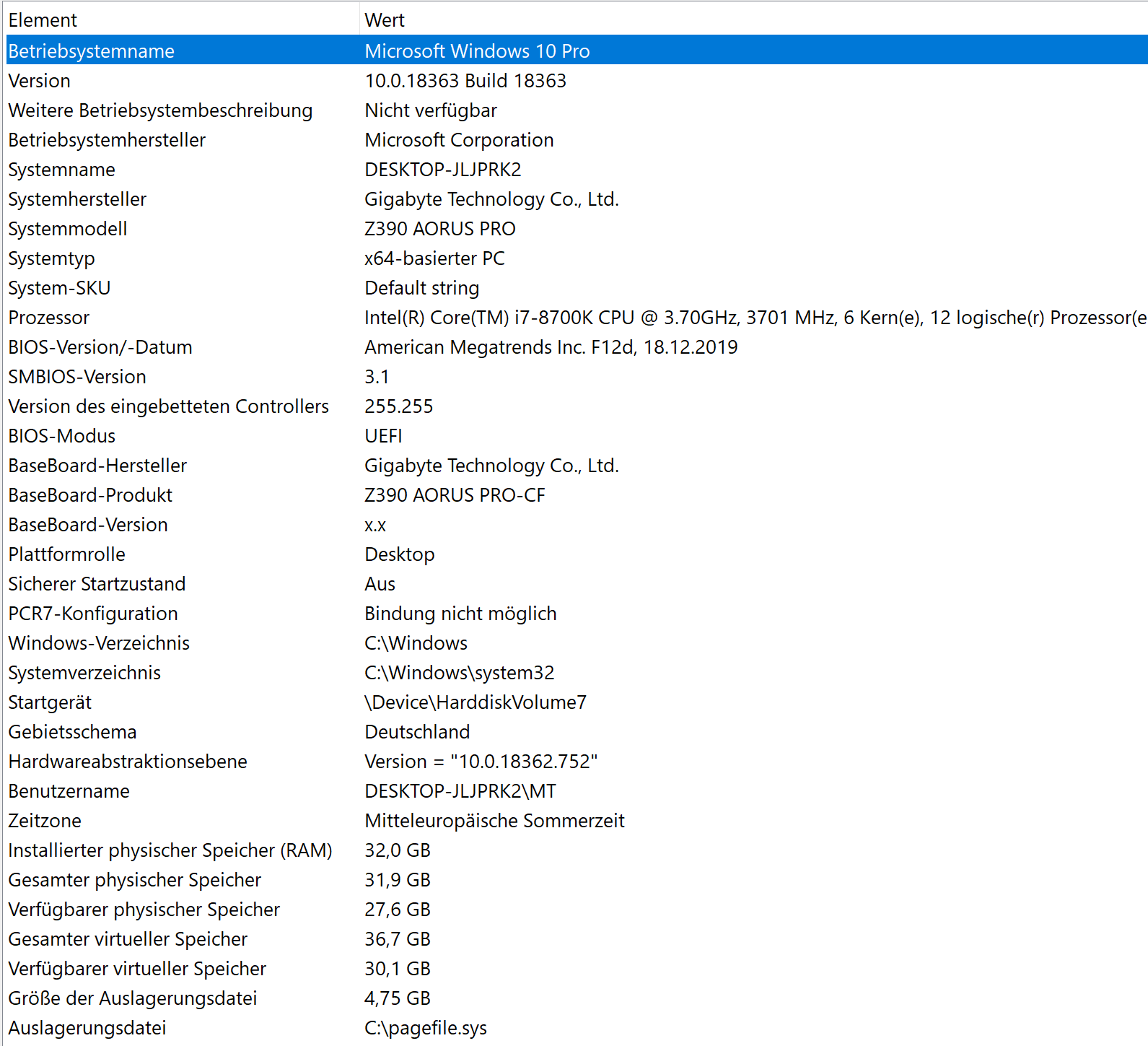Image resolution: width=1148 pixels, height=1046 pixels.
Task: Click the 'x64-basierter PC' value
Action: pos(434,258)
